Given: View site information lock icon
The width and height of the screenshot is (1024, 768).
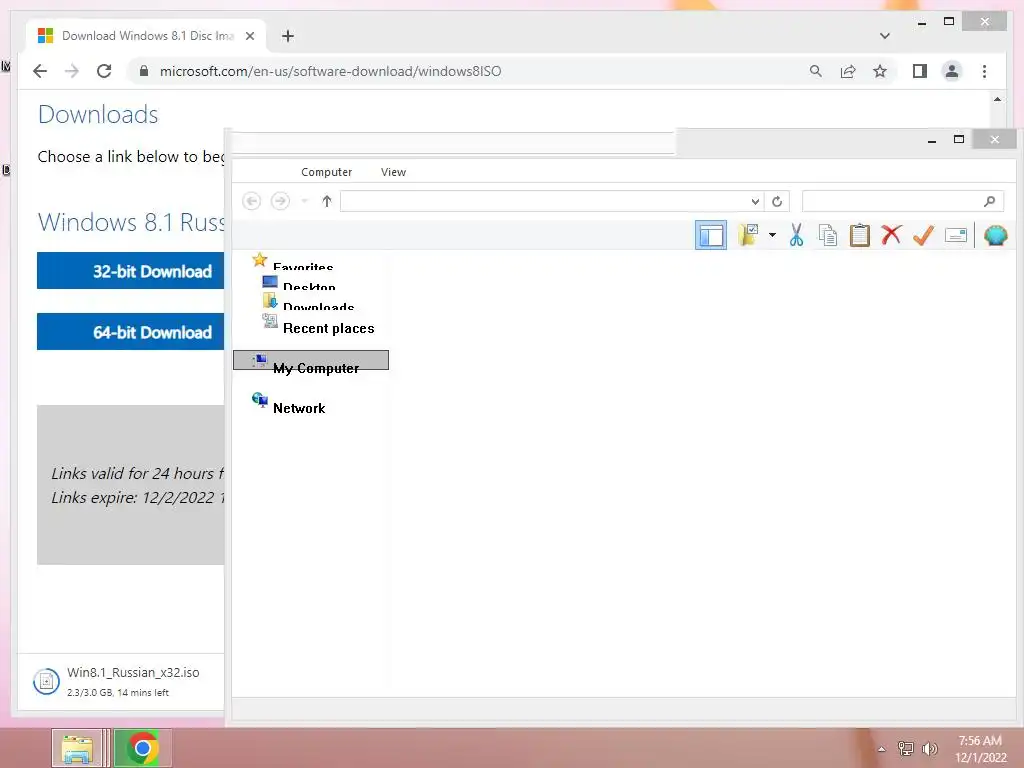Looking at the screenshot, I should (x=144, y=71).
